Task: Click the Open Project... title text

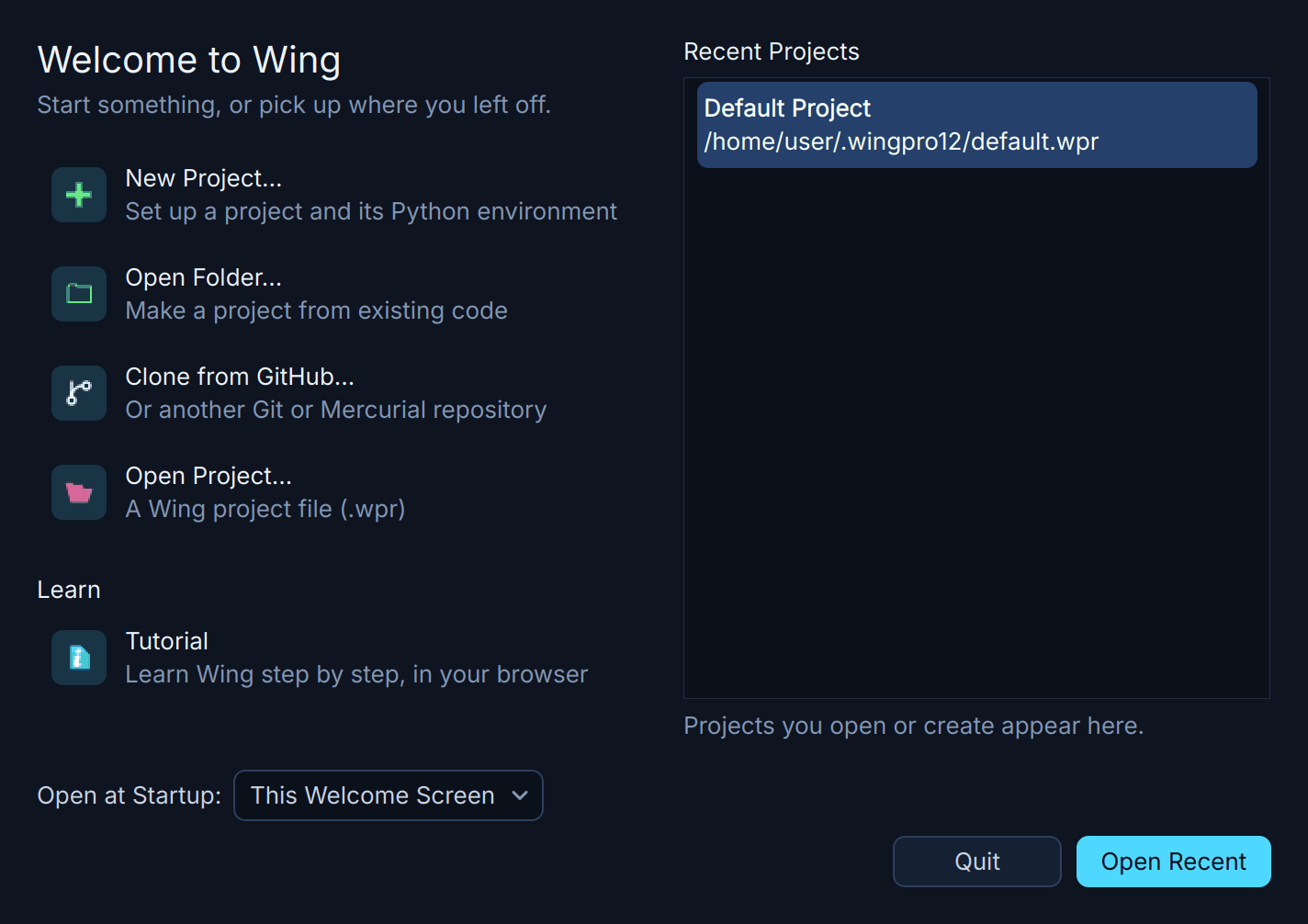Action: (x=209, y=476)
